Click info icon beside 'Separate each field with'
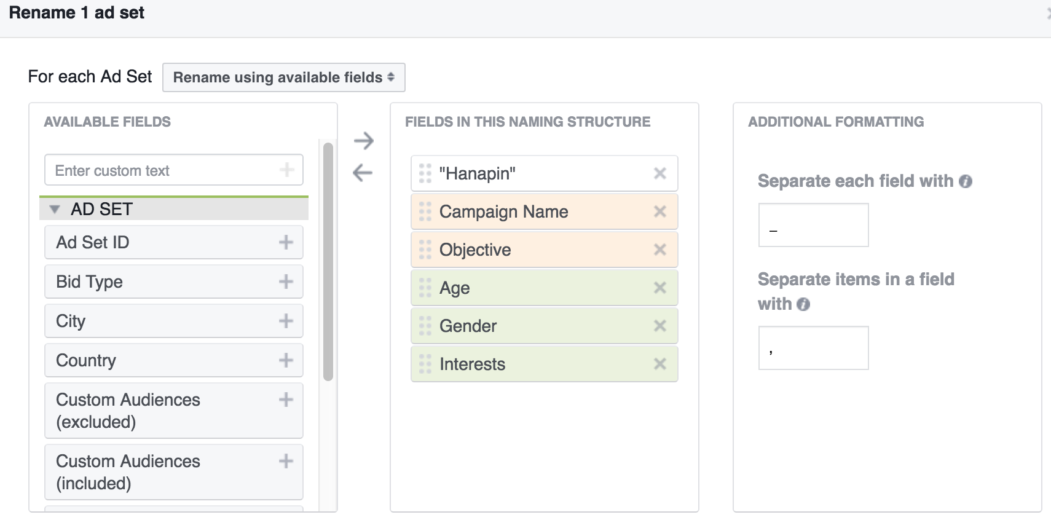The width and height of the screenshot is (1051, 520). 965,181
